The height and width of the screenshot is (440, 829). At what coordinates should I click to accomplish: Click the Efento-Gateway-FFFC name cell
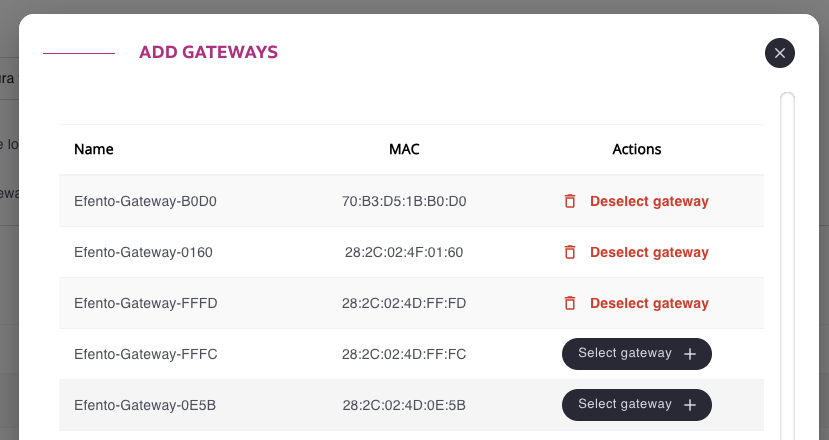pos(146,354)
